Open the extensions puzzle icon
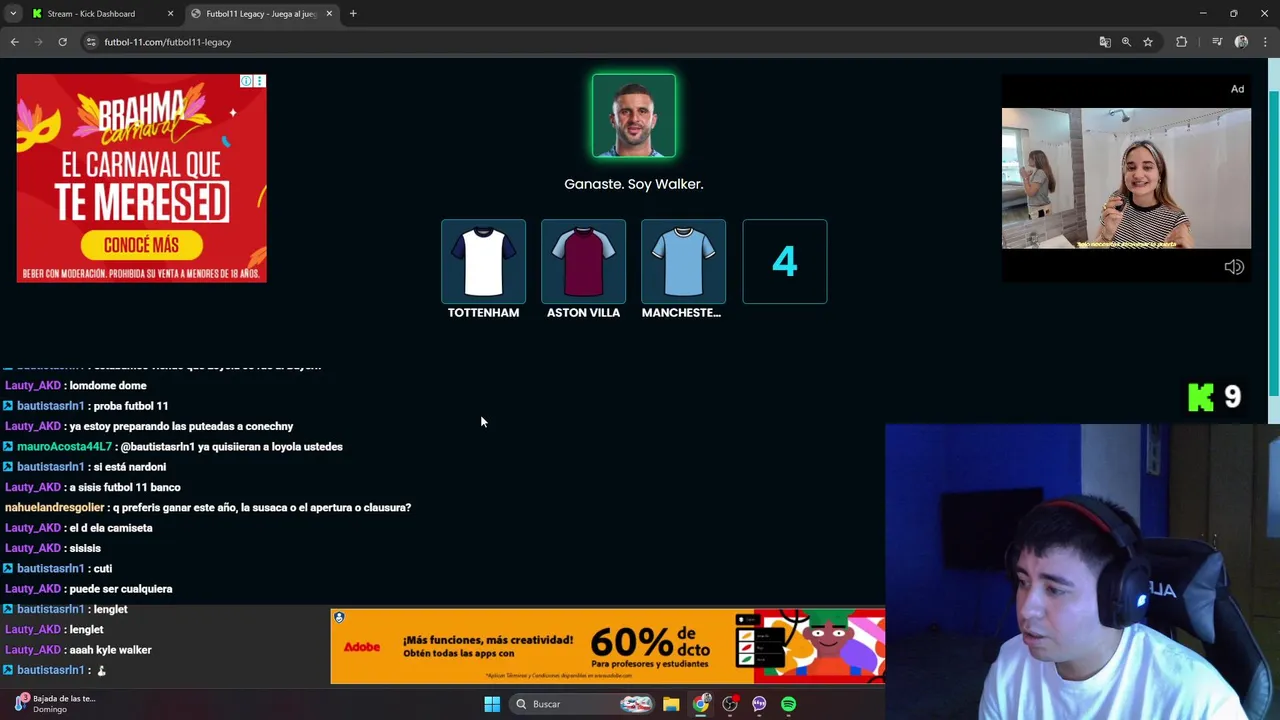 (x=1181, y=42)
